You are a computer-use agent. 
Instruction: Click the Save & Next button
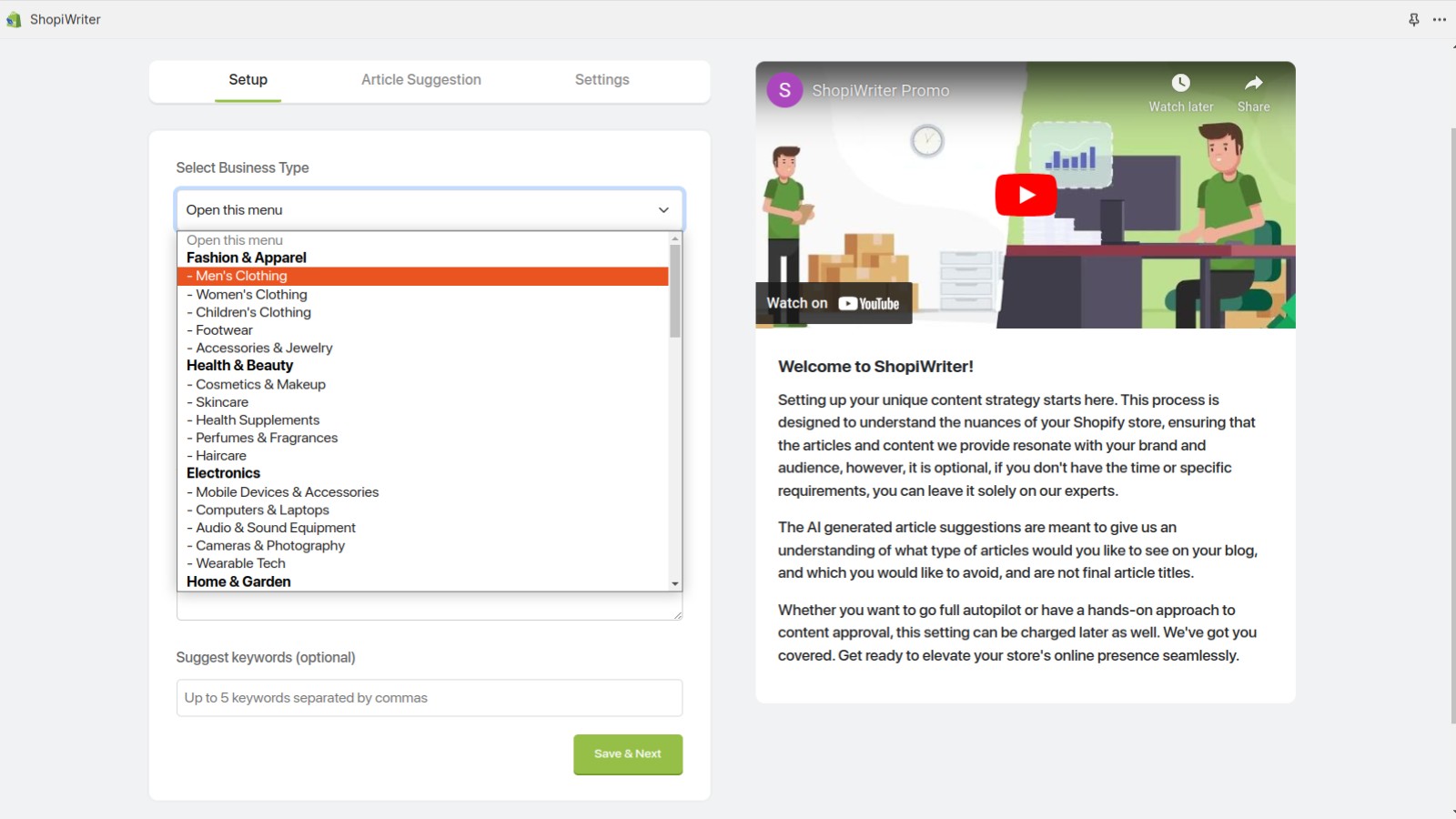[628, 754]
